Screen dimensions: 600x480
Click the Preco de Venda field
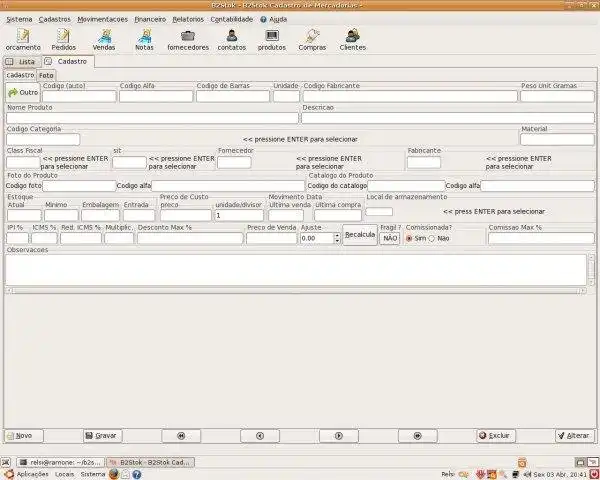tap(271, 238)
